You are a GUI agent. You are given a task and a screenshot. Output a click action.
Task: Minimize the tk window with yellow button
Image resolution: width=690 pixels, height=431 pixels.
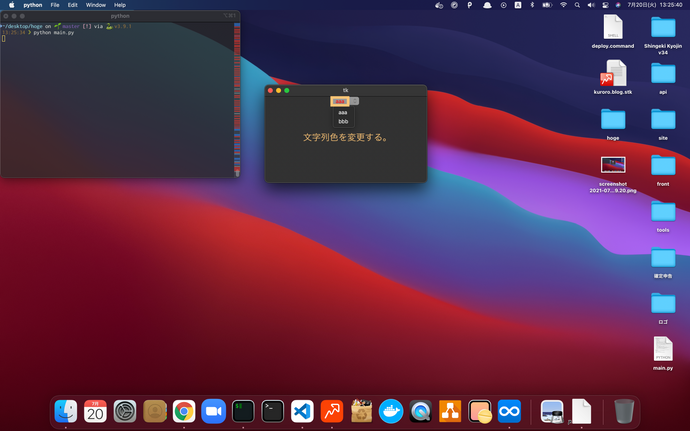(279, 90)
